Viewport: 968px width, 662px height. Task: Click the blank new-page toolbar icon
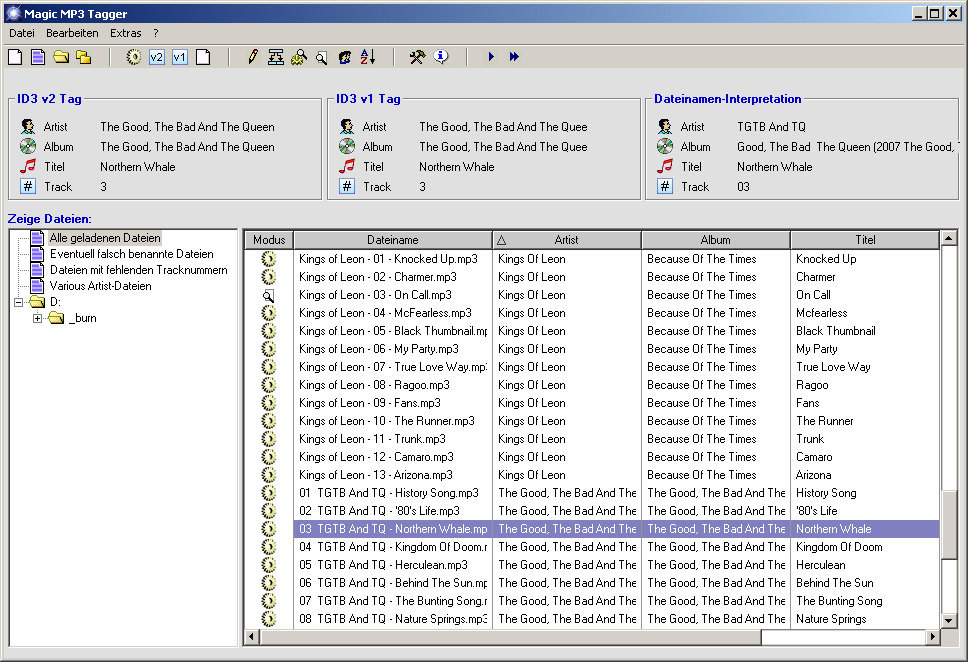[15, 57]
